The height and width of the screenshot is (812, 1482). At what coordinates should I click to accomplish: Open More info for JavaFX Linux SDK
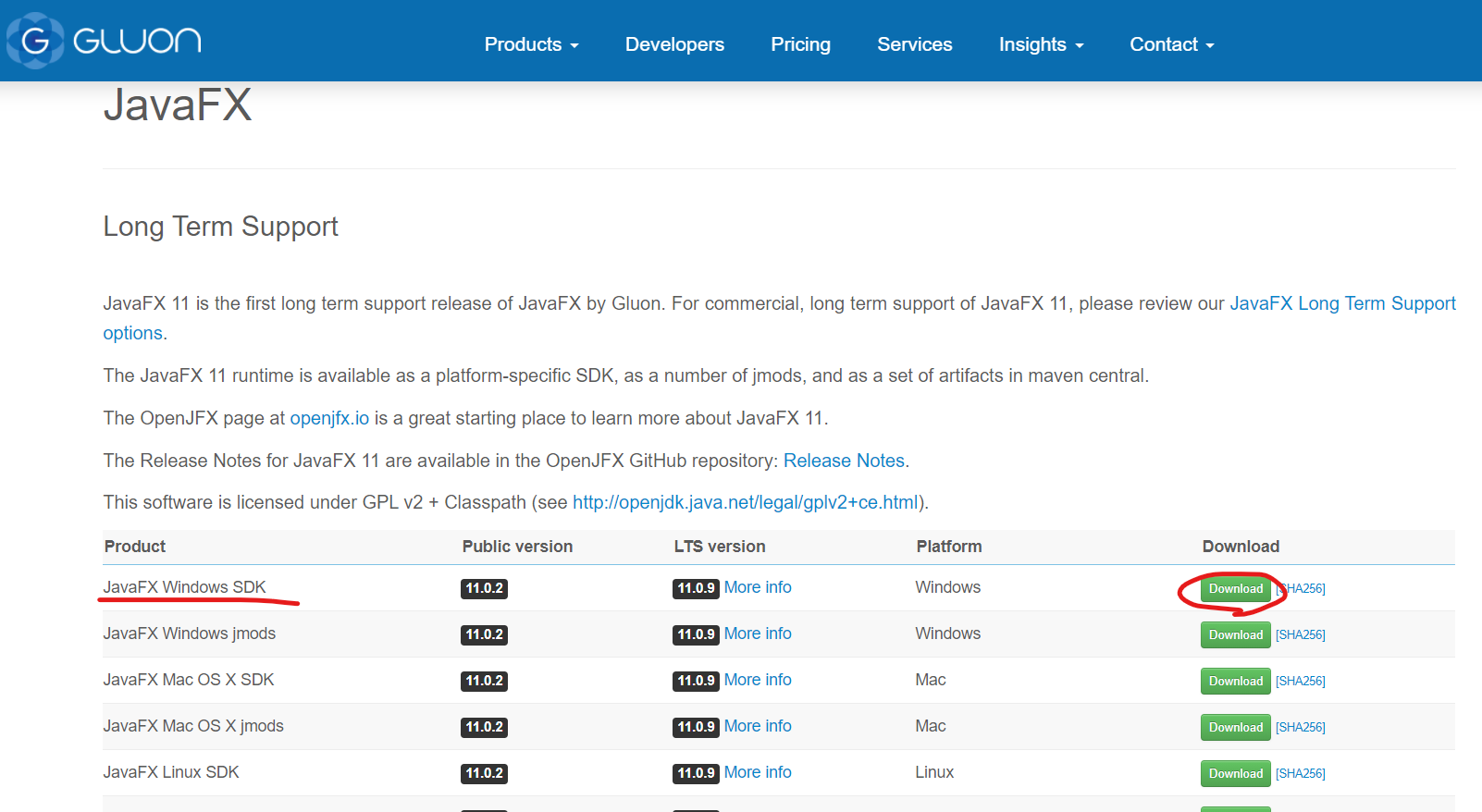(758, 772)
